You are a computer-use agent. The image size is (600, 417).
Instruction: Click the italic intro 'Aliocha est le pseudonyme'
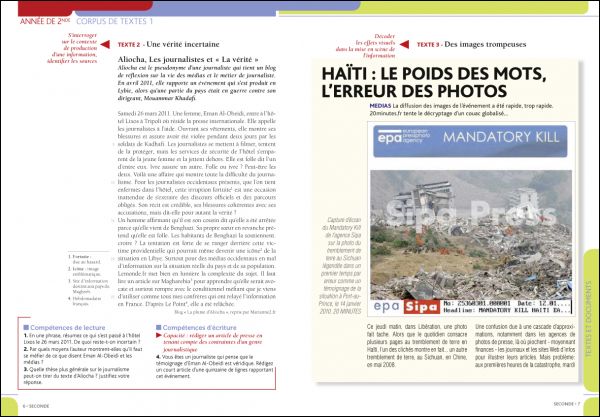click(x=197, y=83)
